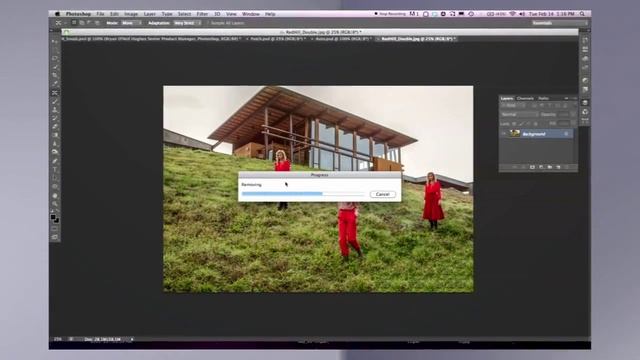Toggle the Sample All Layers checkbox
Image resolution: width=640 pixels, height=360 pixels.
point(208,23)
